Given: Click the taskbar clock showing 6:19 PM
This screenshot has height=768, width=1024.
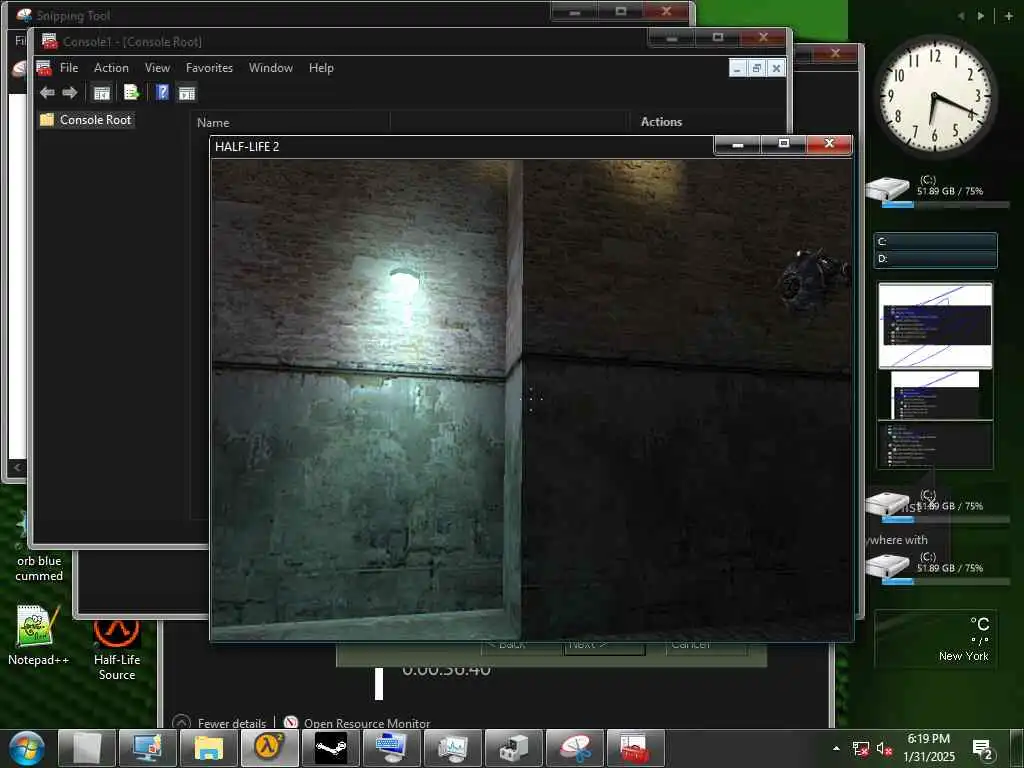Looking at the screenshot, I should point(929,748).
